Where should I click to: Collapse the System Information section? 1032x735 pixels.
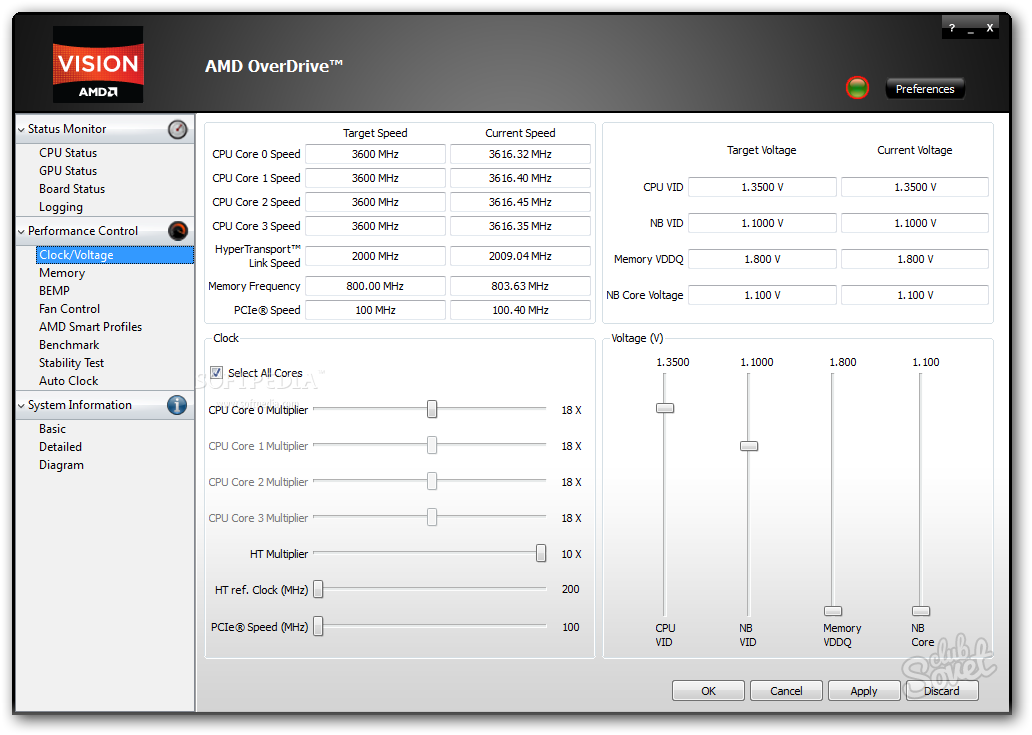tap(21, 406)
